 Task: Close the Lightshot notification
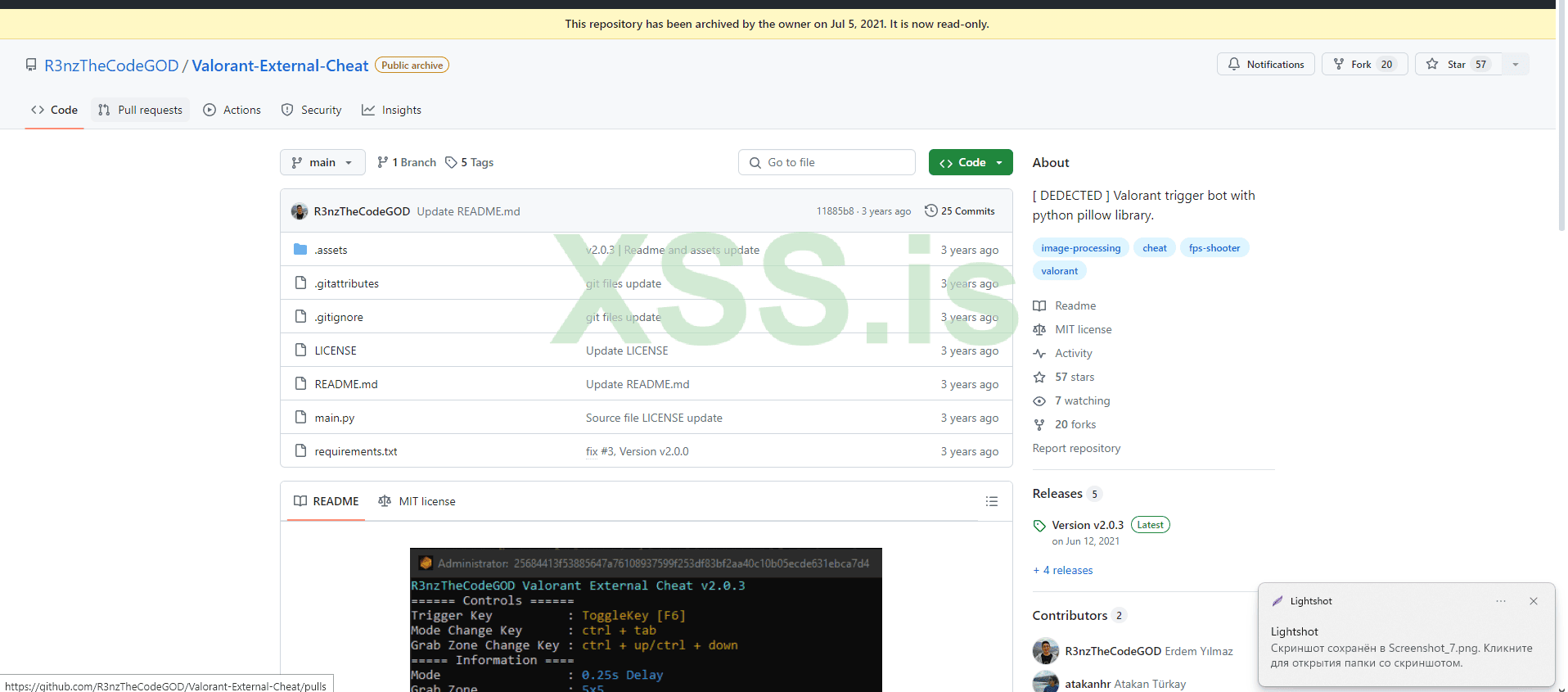1534,601
